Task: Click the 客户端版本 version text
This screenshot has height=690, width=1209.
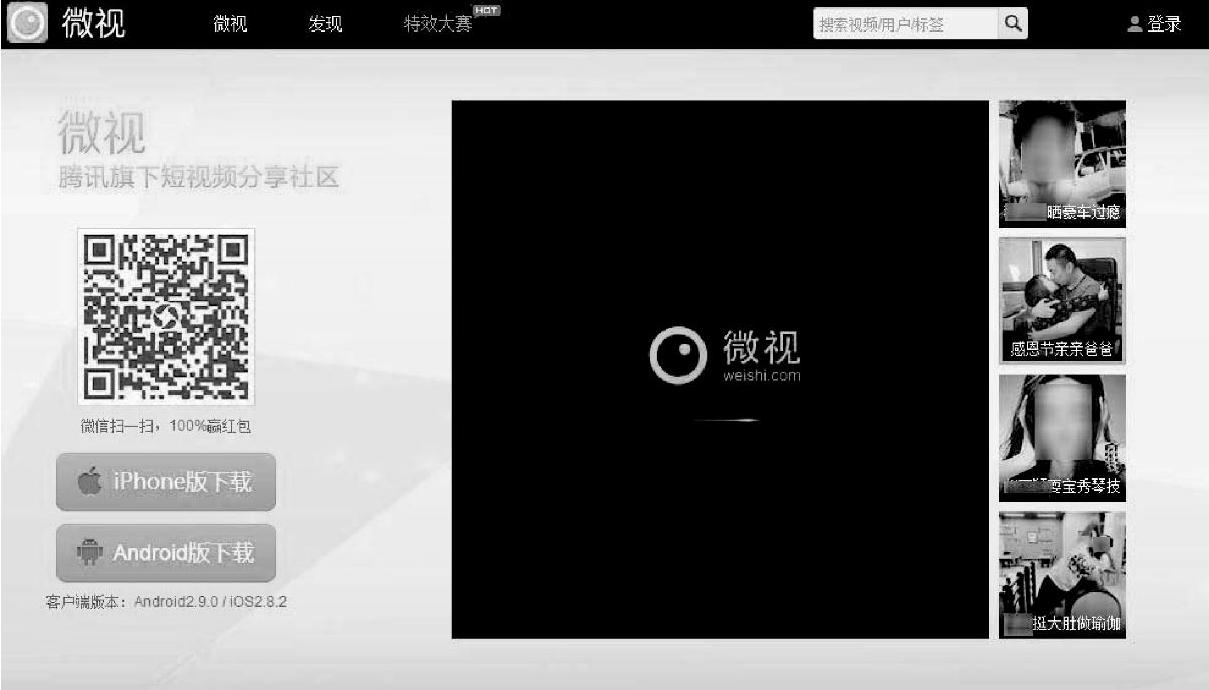Action: [166, 602]
